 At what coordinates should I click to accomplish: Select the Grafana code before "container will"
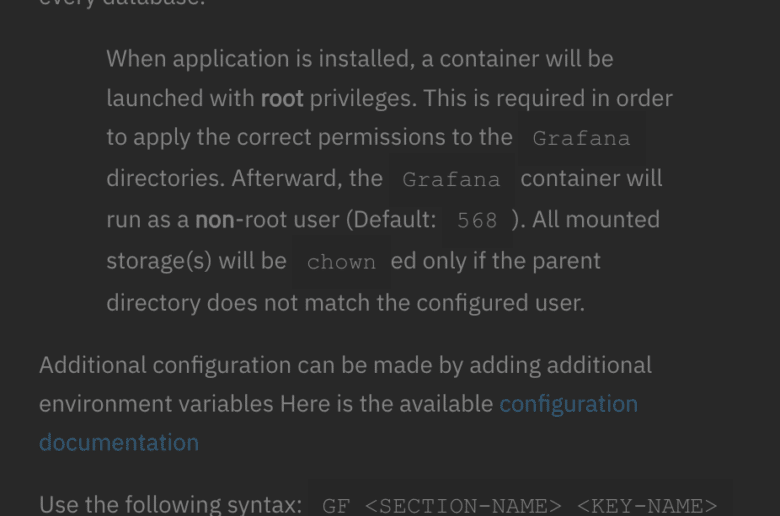451,180
